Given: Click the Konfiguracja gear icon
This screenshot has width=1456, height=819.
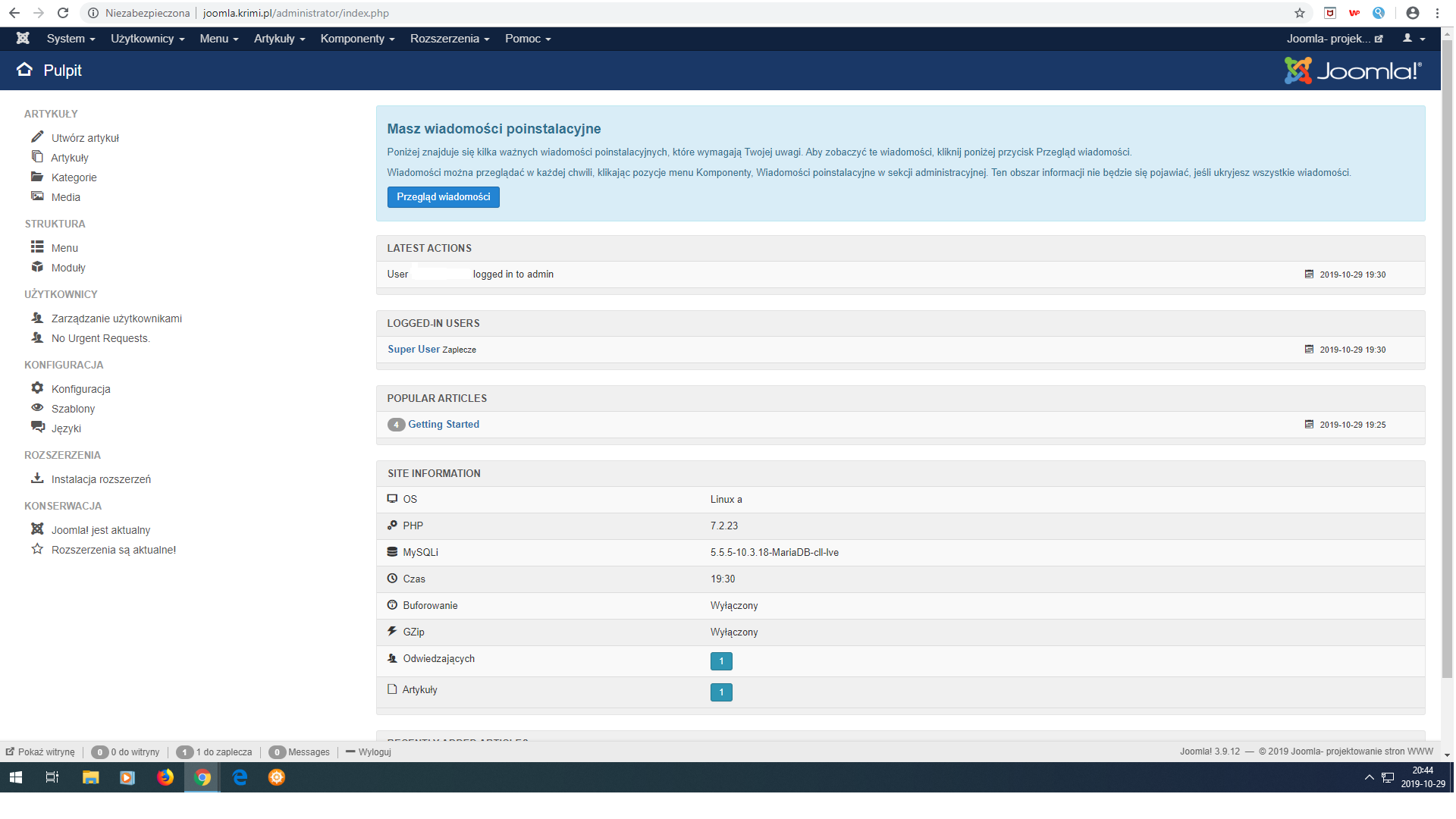Looking at the screenshot, I should (x=37, y=388).
